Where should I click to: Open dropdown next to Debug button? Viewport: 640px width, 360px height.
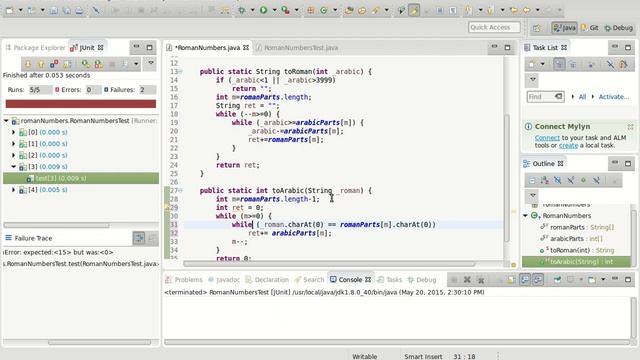pyautogui.click(x=252, y=10)
